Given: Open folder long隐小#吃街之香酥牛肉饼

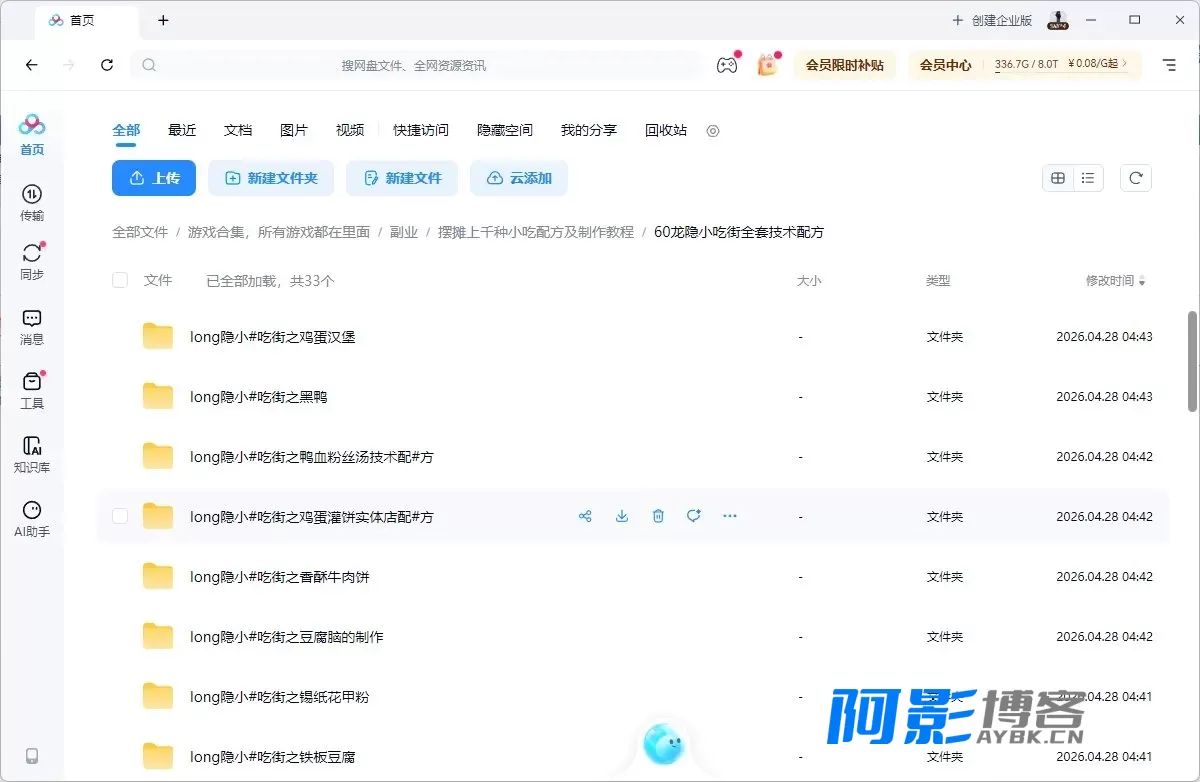Looking at the screenshot, I should (x=280, y=577).
